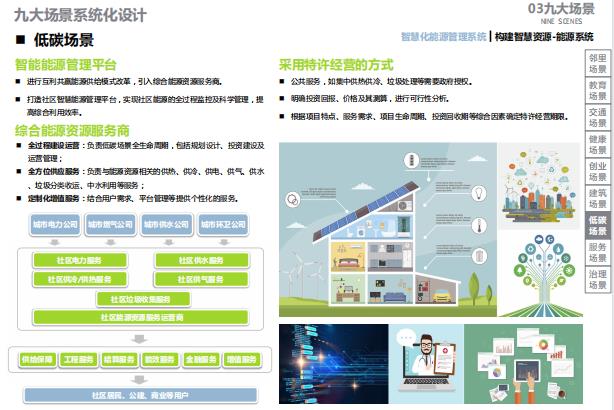Click the 智能能源管理平台 heading

(66, 65)
